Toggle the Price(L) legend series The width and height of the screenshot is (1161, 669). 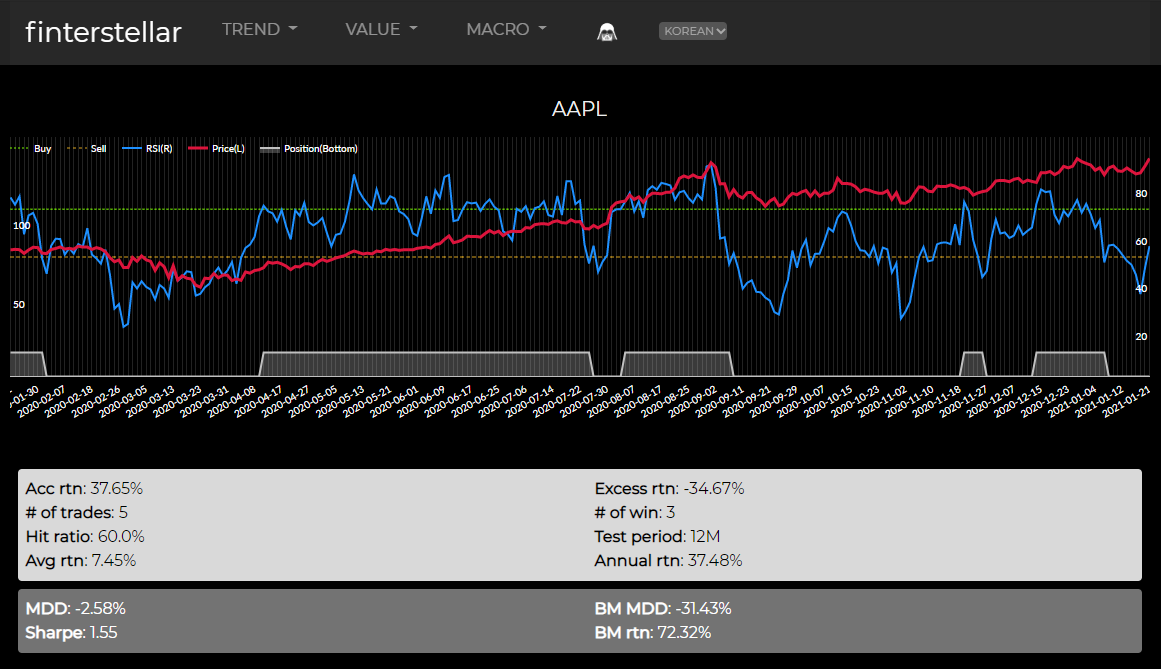click(216, 149)
